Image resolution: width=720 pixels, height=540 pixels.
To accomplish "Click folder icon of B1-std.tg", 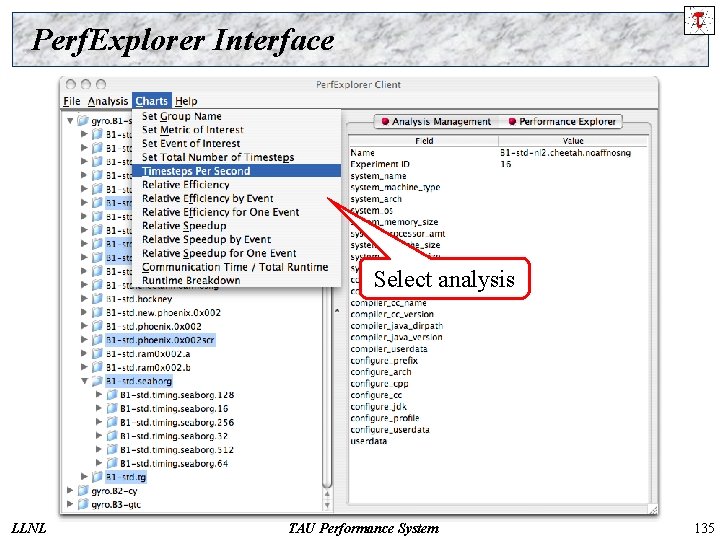I will [x=97, y=477].
